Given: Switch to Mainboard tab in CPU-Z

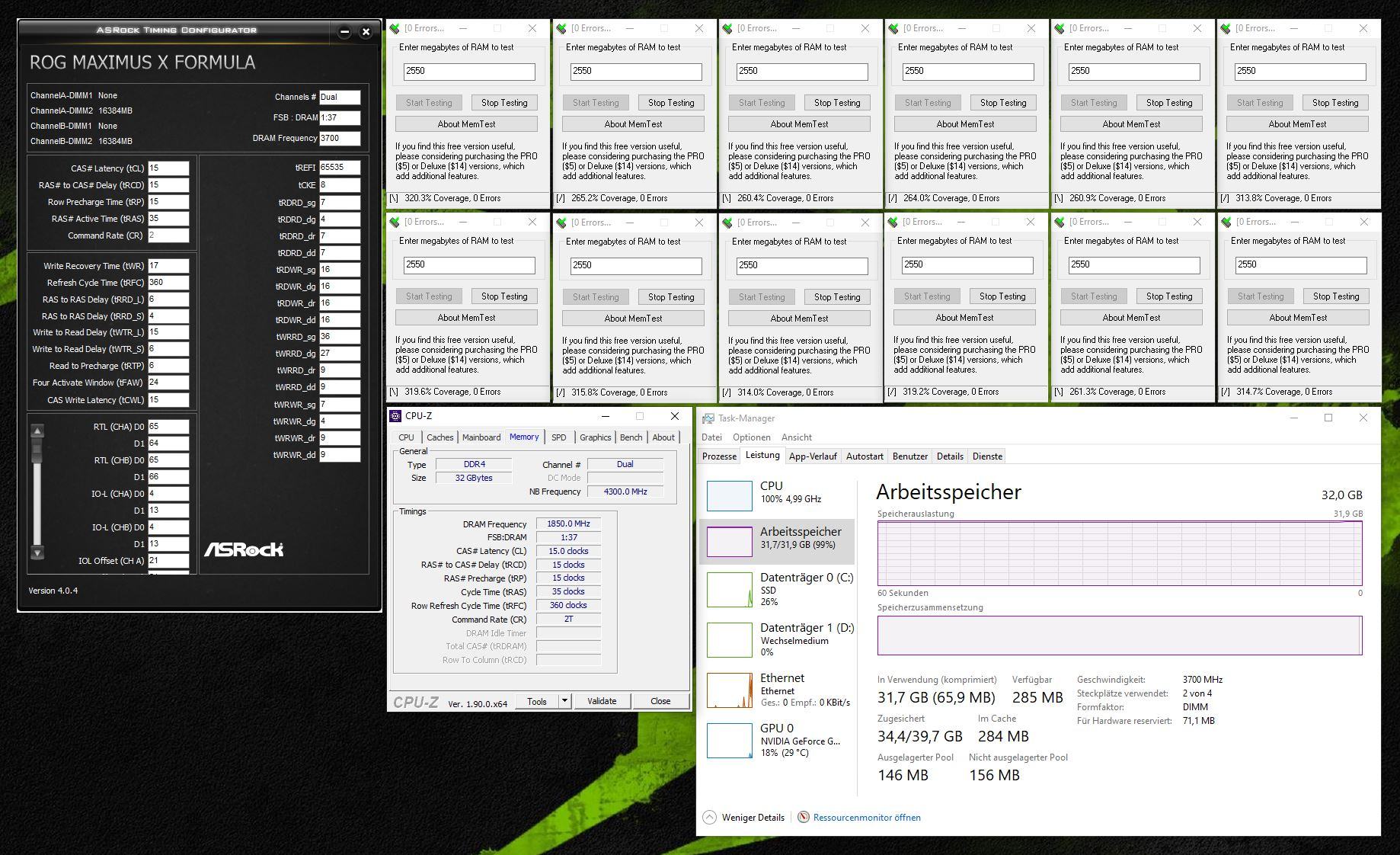Looking at the screenshot, I should pyautogui.click(x=481, y=437).
